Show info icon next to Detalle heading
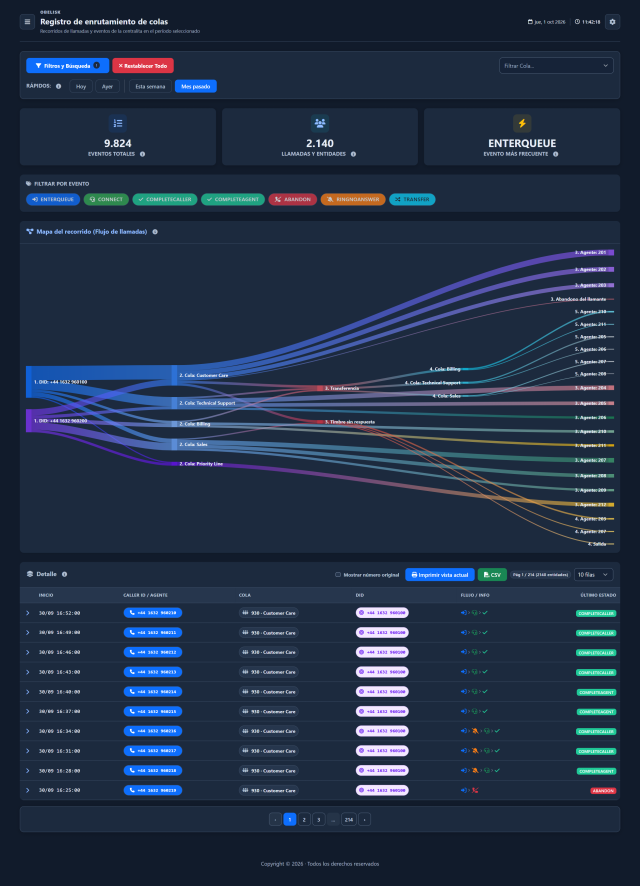Viewport: 640px width, 886px height. coord(64,574)
